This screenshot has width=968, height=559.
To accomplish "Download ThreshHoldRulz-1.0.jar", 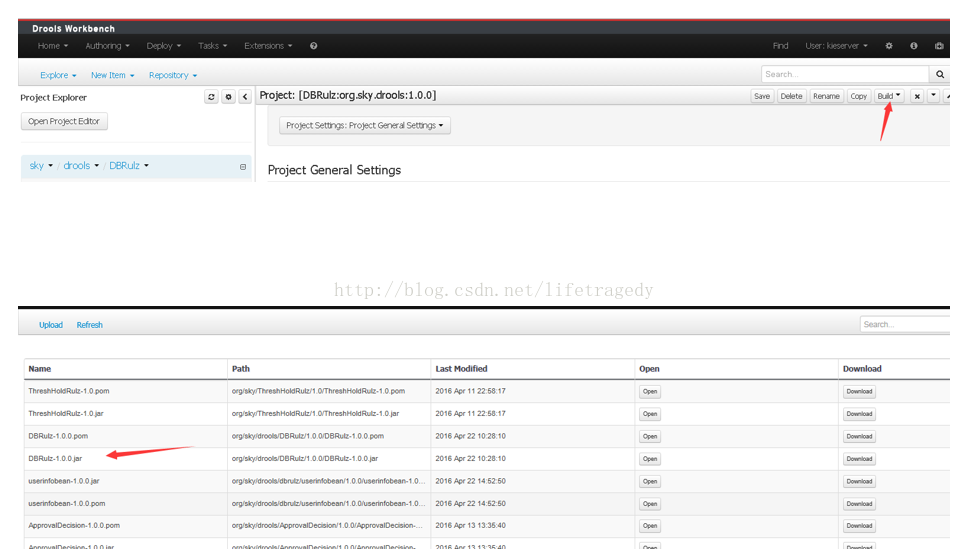I will (x=859, y=414).
